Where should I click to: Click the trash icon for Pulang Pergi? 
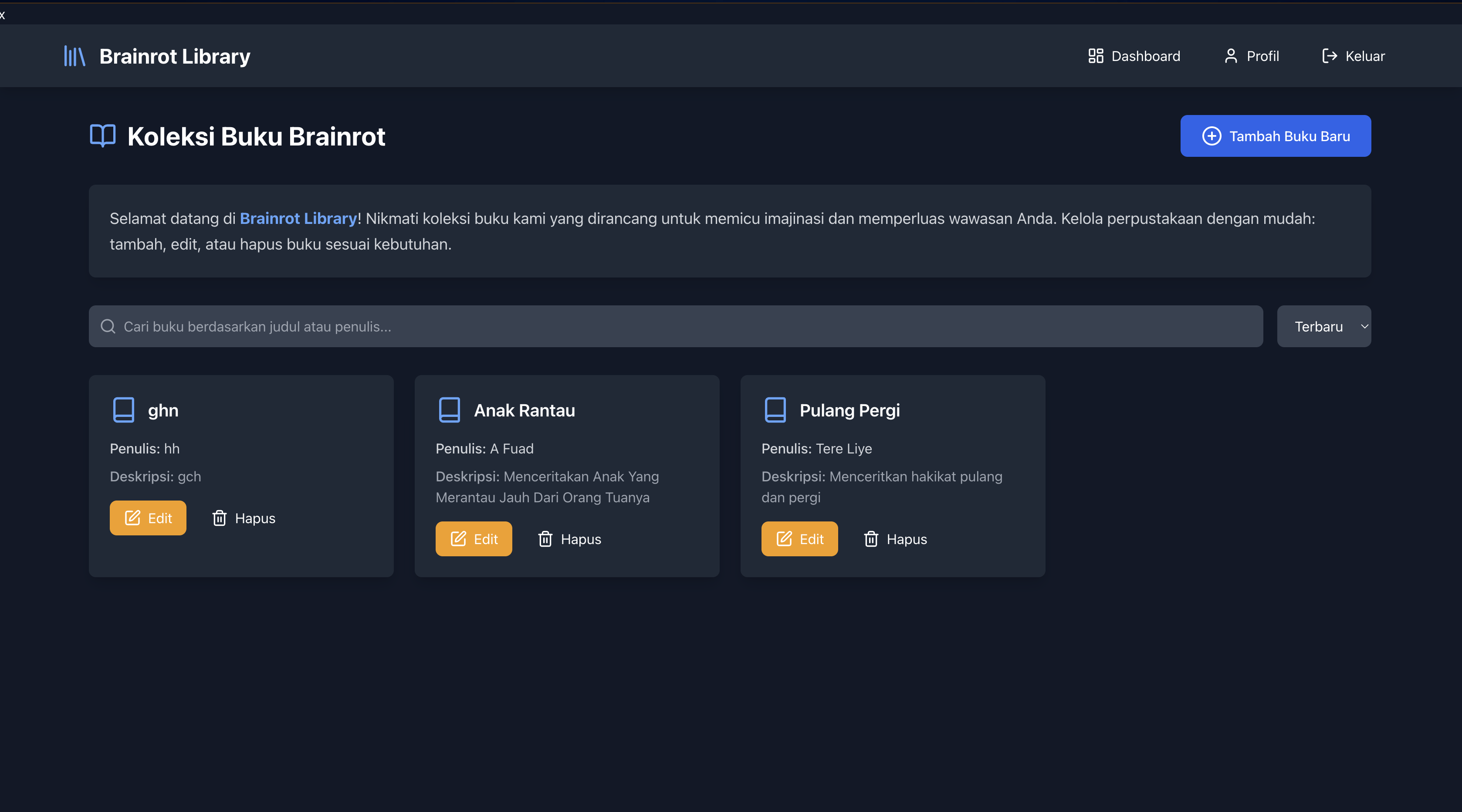point(872,539)
